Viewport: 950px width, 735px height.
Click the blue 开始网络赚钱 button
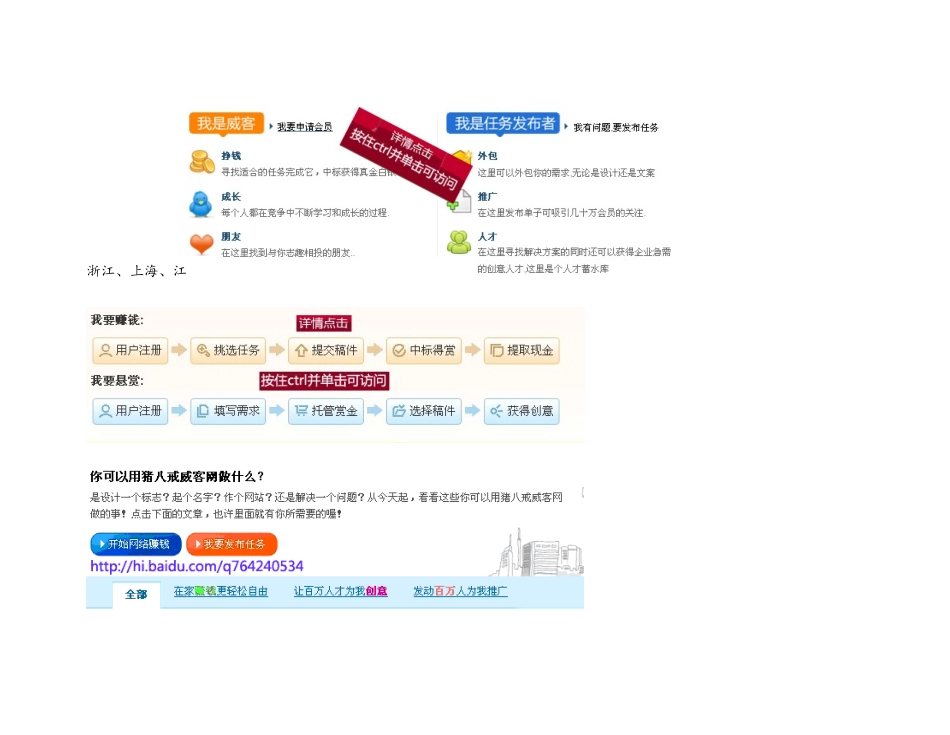136,544
